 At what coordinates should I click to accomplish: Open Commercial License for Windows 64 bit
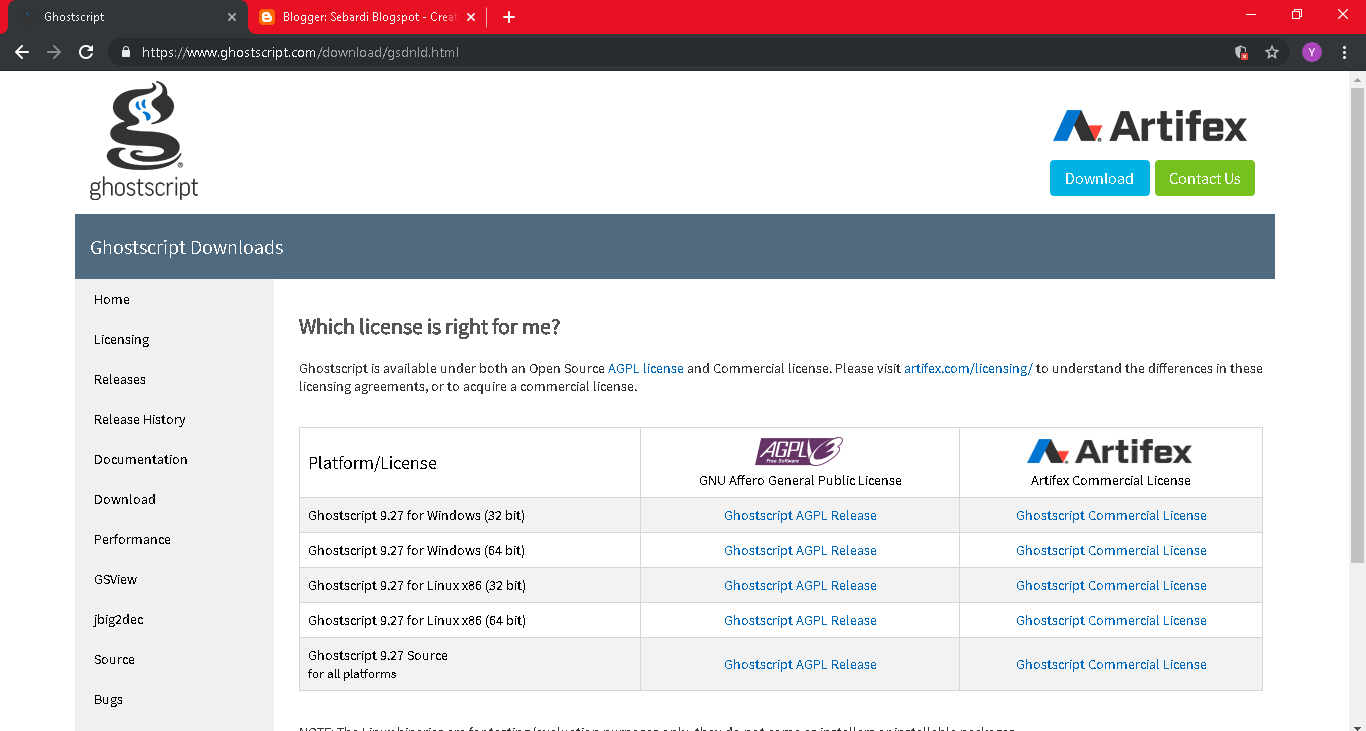pos(1111,550)
